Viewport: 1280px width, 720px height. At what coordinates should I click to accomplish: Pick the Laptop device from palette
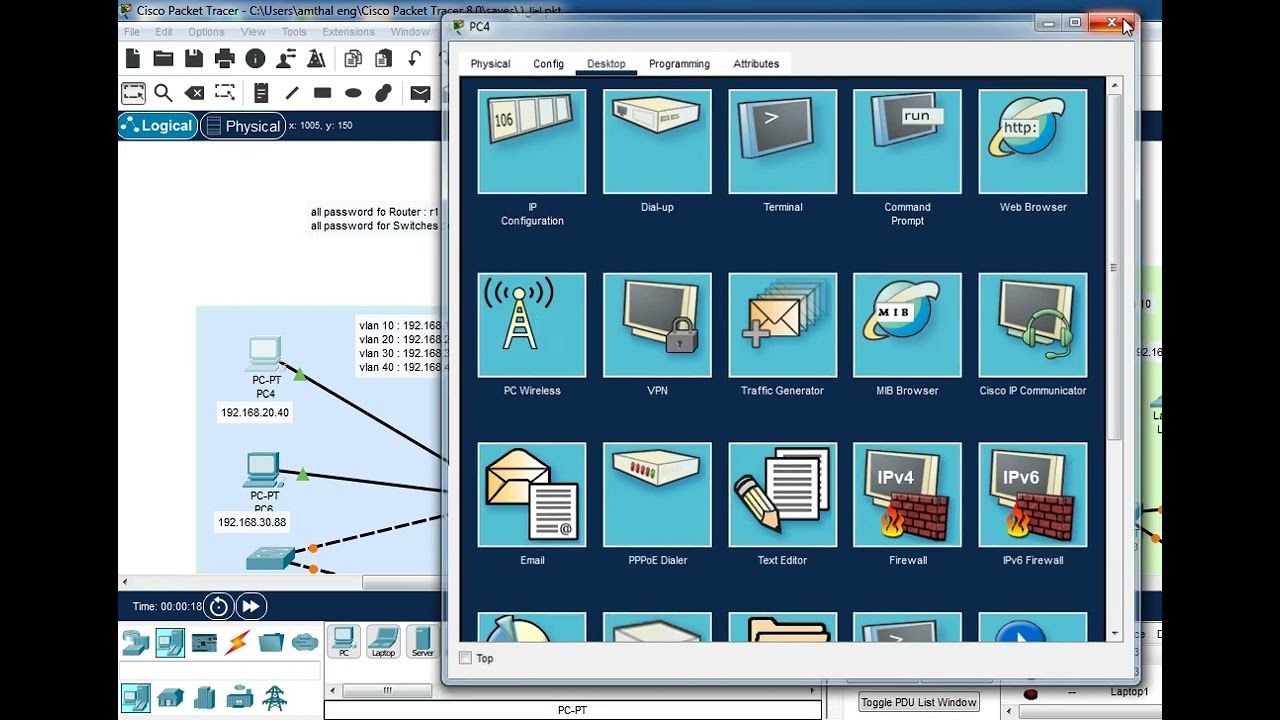pos(383,642)
